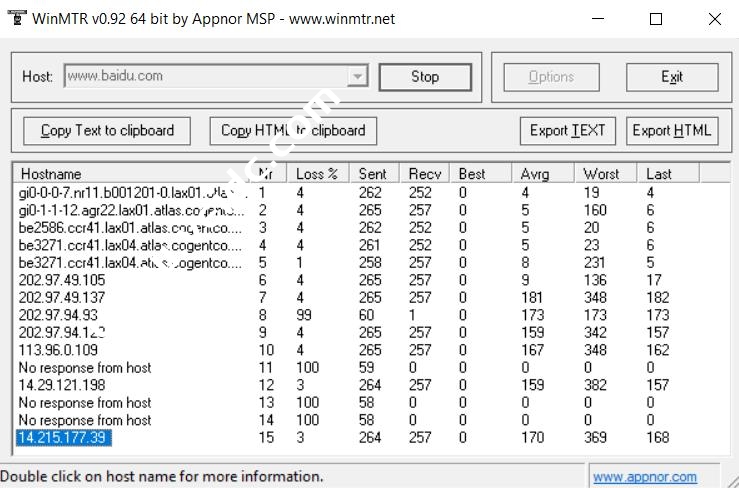
Task: Open the www.appnor.com link
Action: click(x=645, y=477)
